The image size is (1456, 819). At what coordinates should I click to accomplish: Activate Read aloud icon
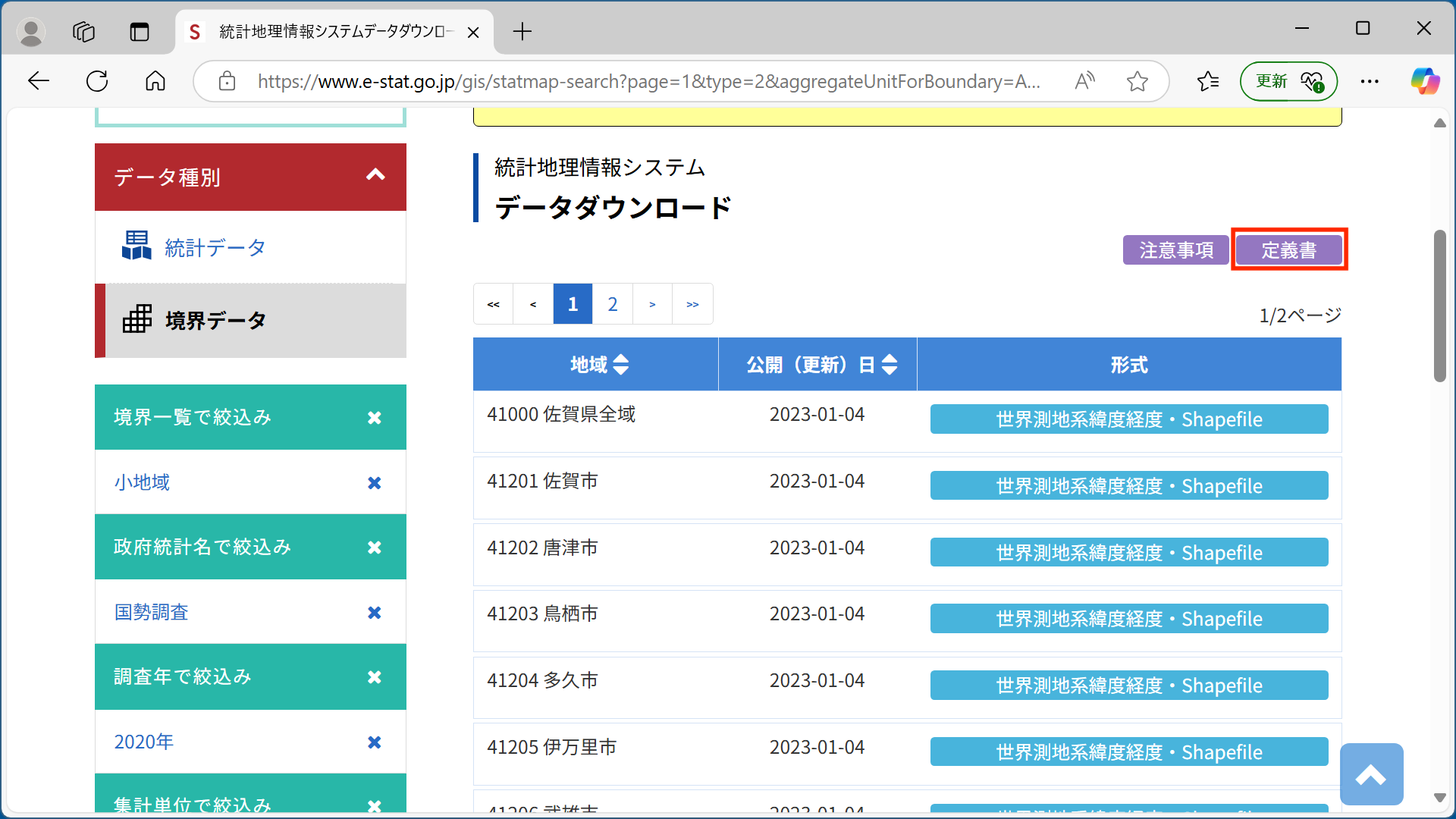[1085, 81]
